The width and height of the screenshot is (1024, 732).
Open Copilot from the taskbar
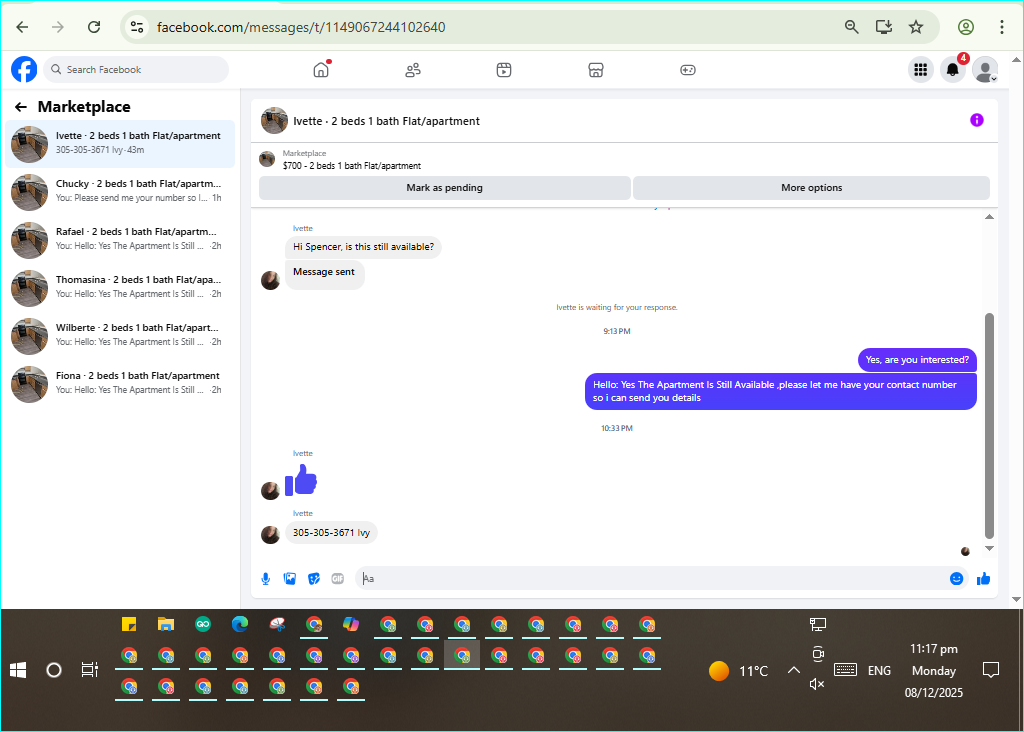(351, 624)
